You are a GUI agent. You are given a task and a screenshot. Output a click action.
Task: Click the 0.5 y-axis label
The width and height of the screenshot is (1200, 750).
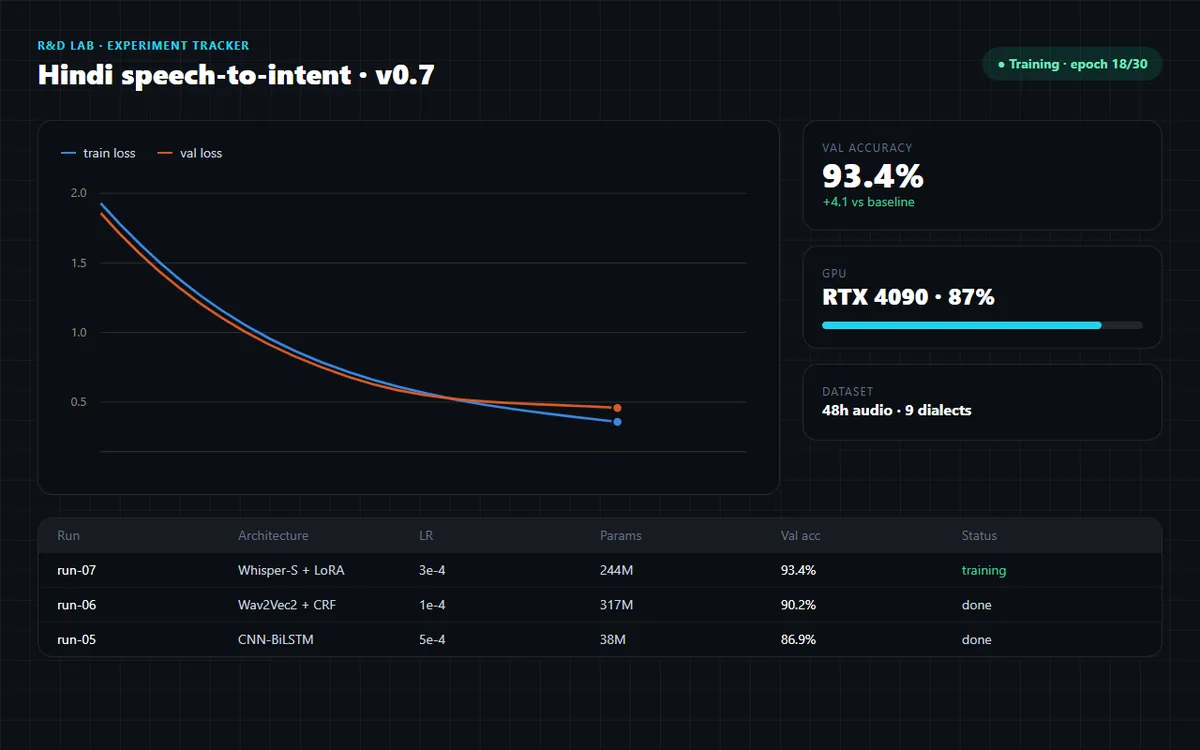tap(78, 403)
